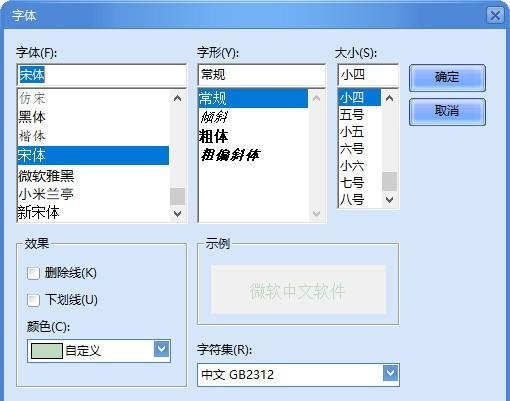Click size list scroll up arrow

click(x=389, y=98)
